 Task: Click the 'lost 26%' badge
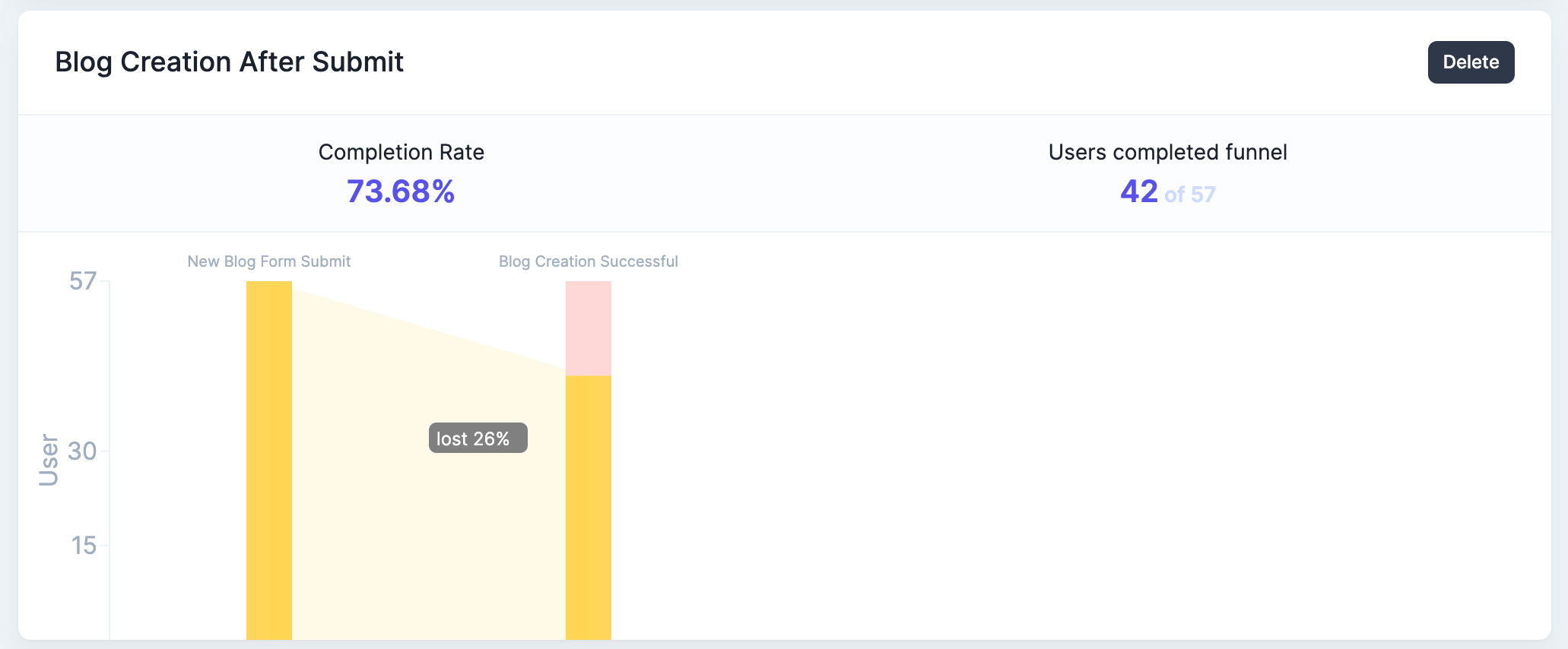478,438
